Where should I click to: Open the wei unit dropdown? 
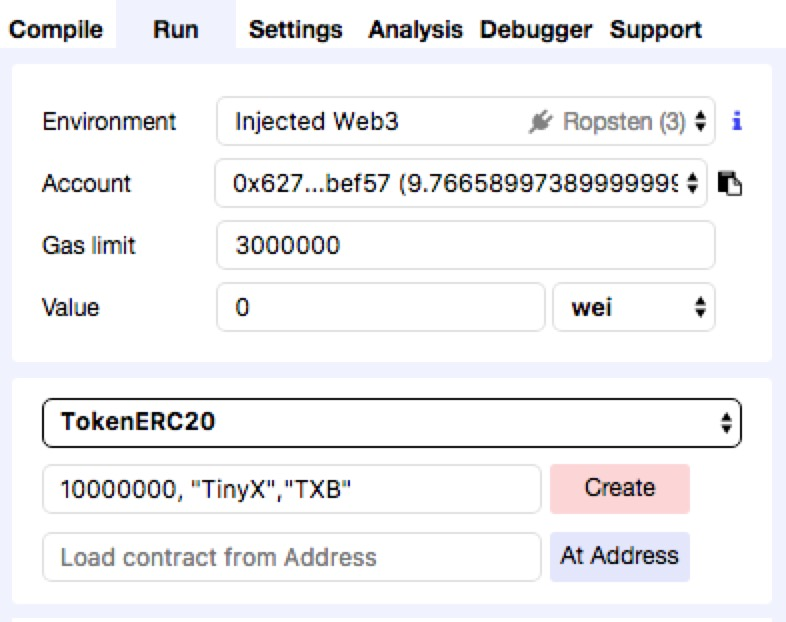point(633,307)
